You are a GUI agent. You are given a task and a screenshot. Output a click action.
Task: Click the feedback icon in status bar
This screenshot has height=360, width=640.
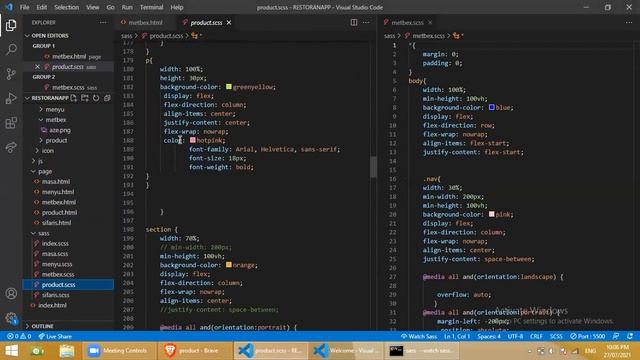tap(616, 336)
